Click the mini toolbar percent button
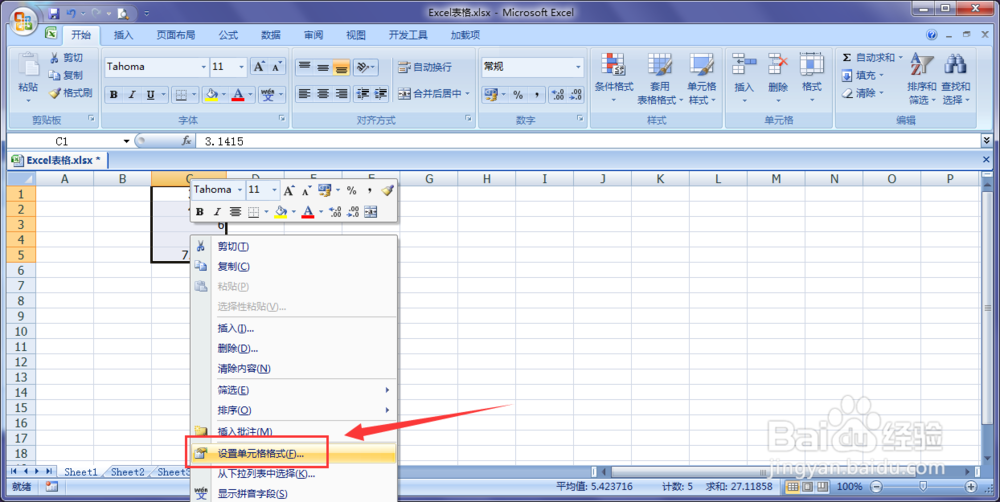The height and width of the screenshot is (502, 1000). [x=351, y=190]
